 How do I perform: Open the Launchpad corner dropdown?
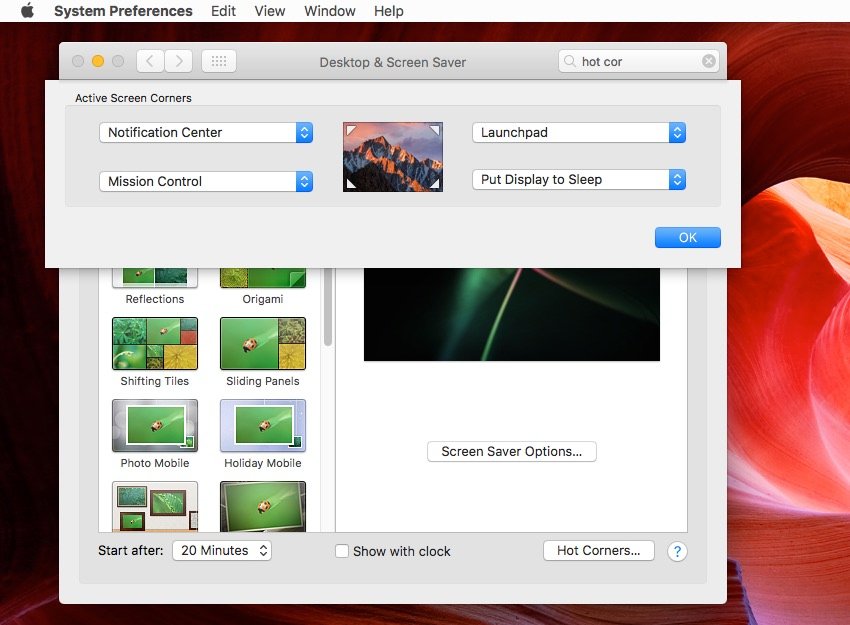pos(579,133)
